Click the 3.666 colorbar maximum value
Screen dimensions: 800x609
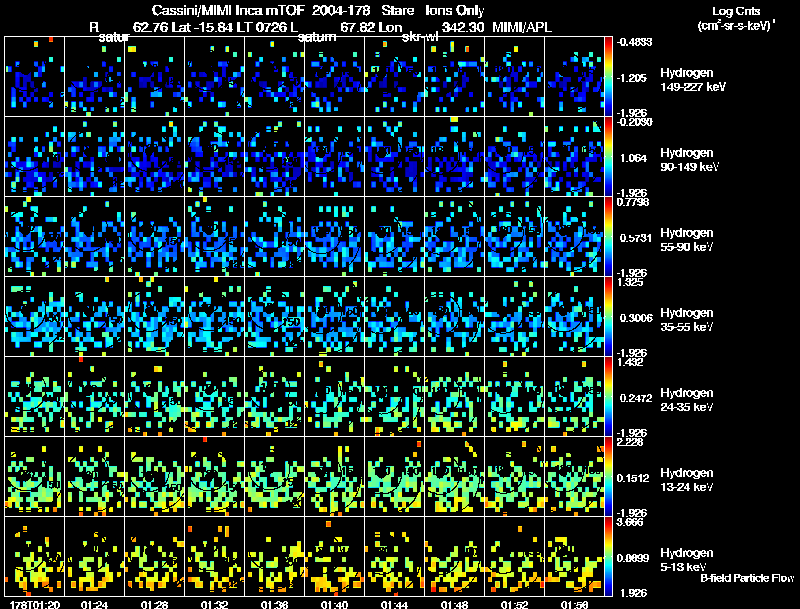click(630, 522)
